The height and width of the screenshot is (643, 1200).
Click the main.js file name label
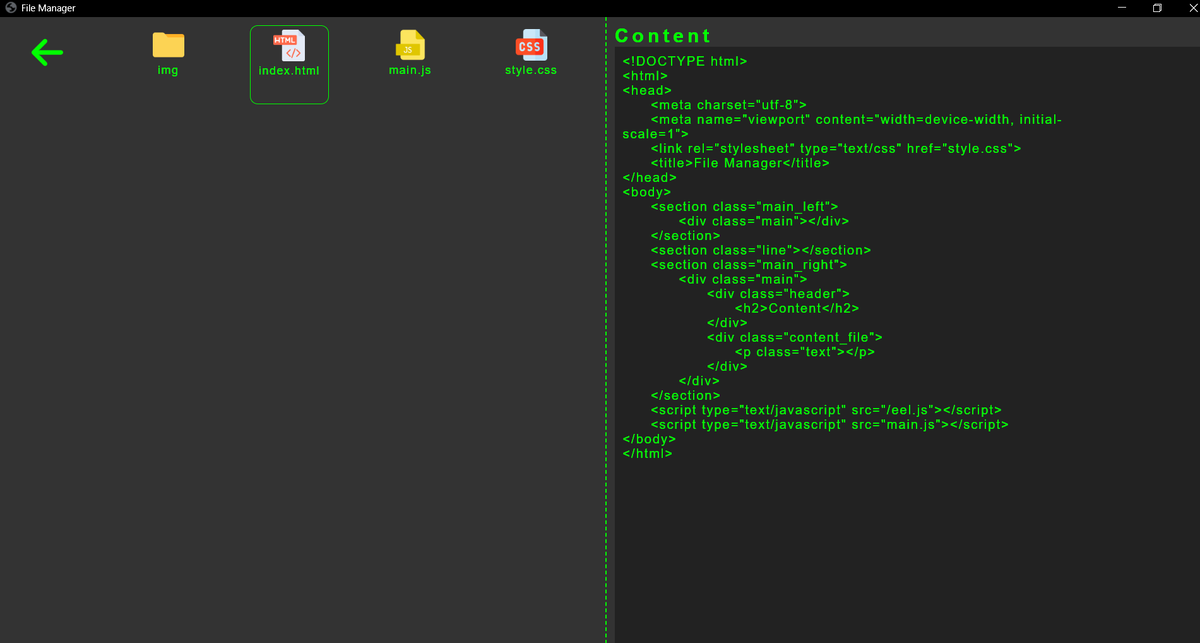point(410,71)
